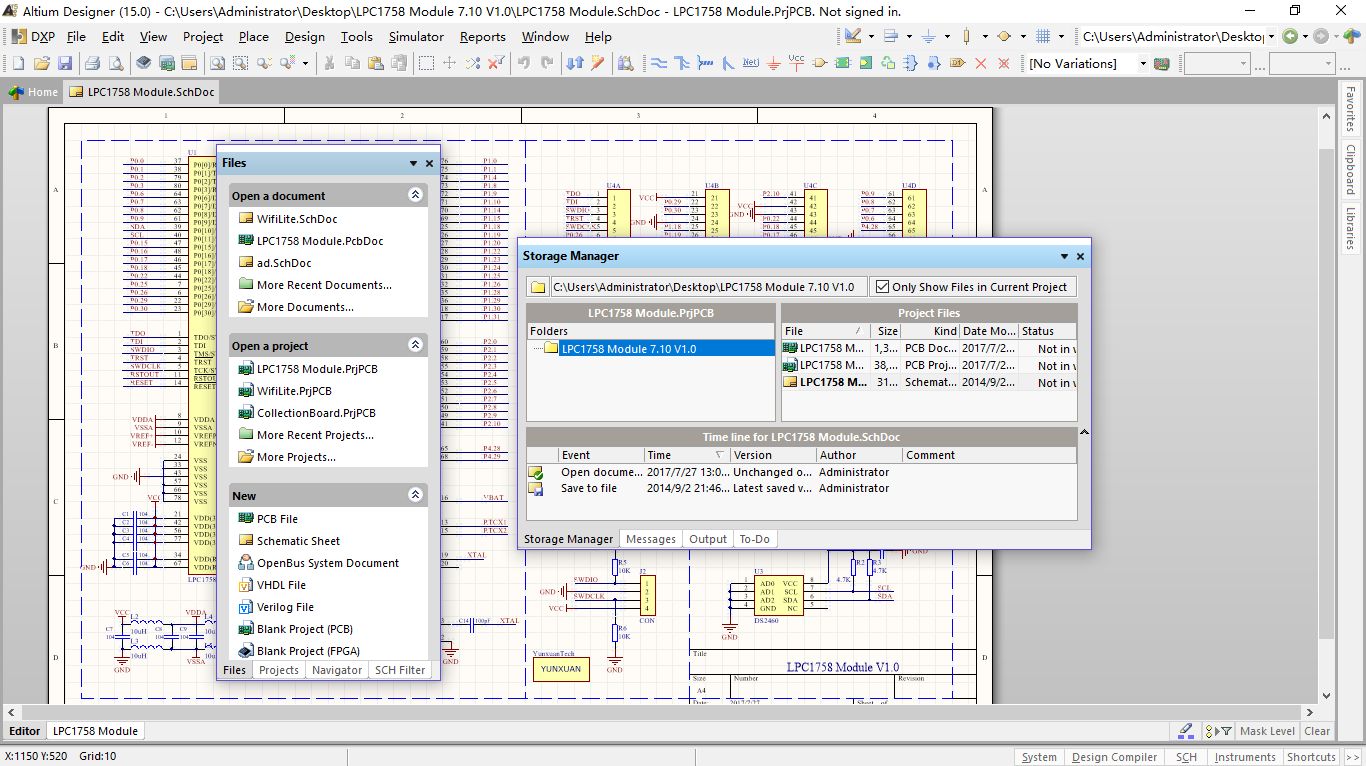The width and height of the screenshot is (1366, 766).
Task: Click the Storage Manager folder path field
Action: tap(707, 287)
